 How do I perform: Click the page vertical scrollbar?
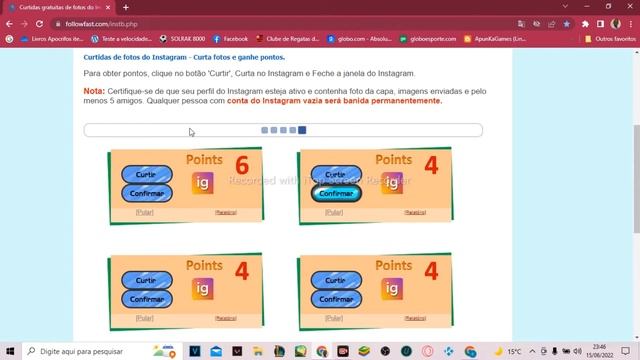coord(636,179)
